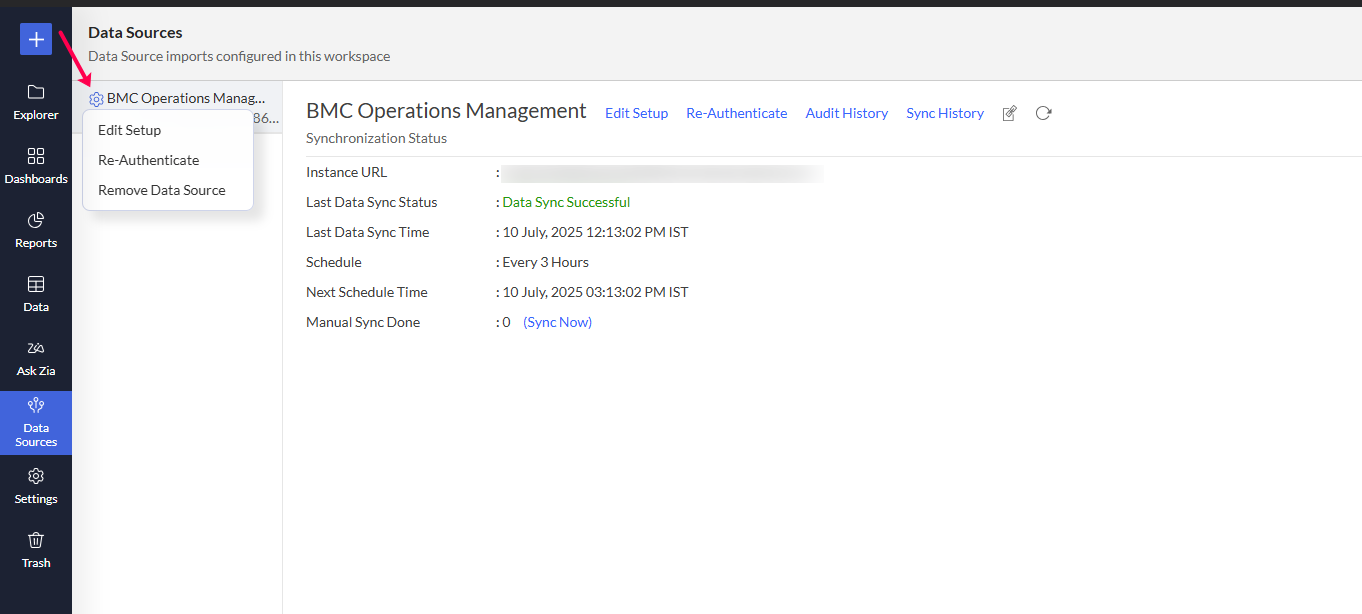Screen dimensions: 1362x614
Task: Select Data Sources in the sidebar
Action: [x=36, y=422]
